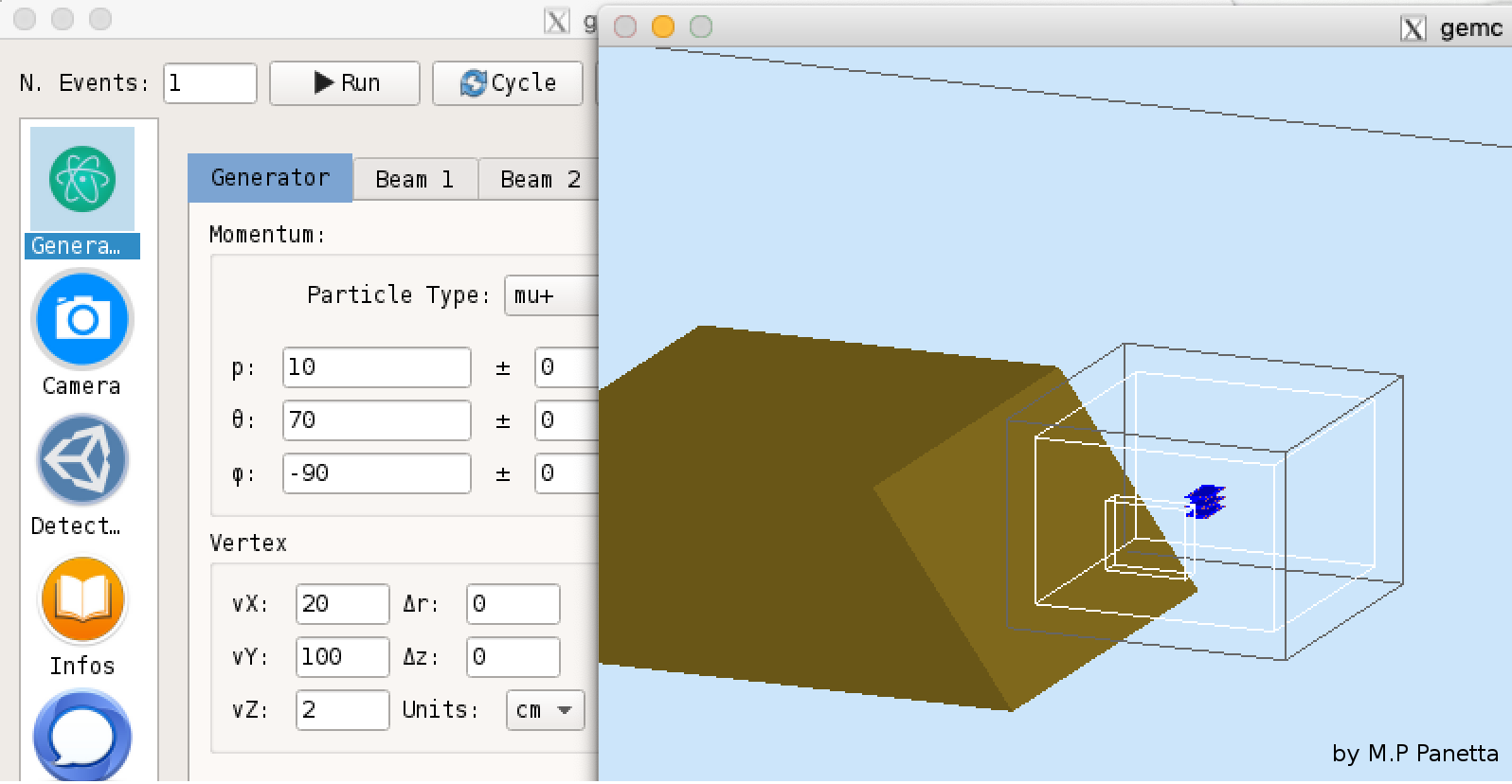Open the Particle Type mu+ dropdown
The image size is (1512, 784).
[551, 295]
